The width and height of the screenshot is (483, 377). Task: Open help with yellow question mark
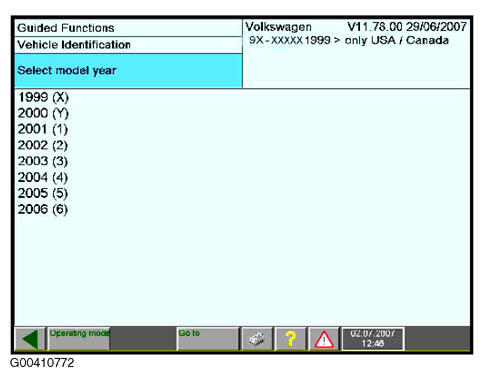click(291, 339)
